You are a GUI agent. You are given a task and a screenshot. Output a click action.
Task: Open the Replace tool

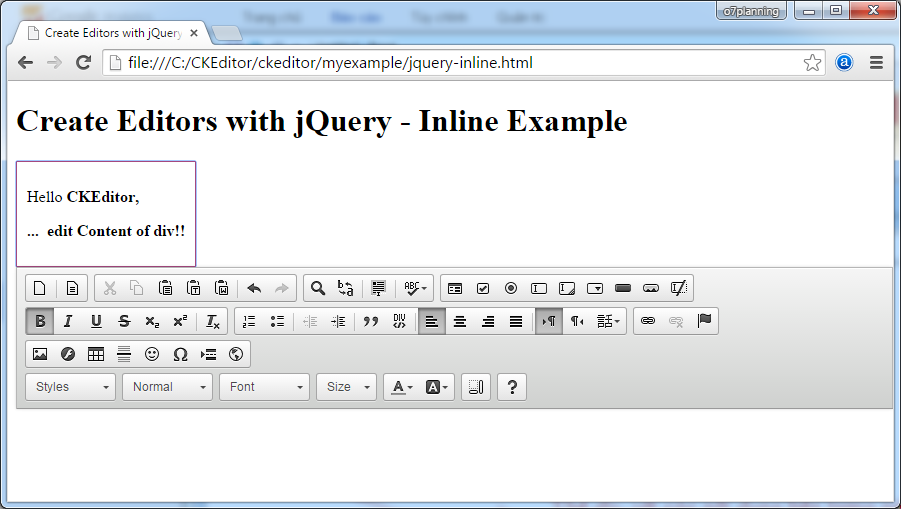345,288
